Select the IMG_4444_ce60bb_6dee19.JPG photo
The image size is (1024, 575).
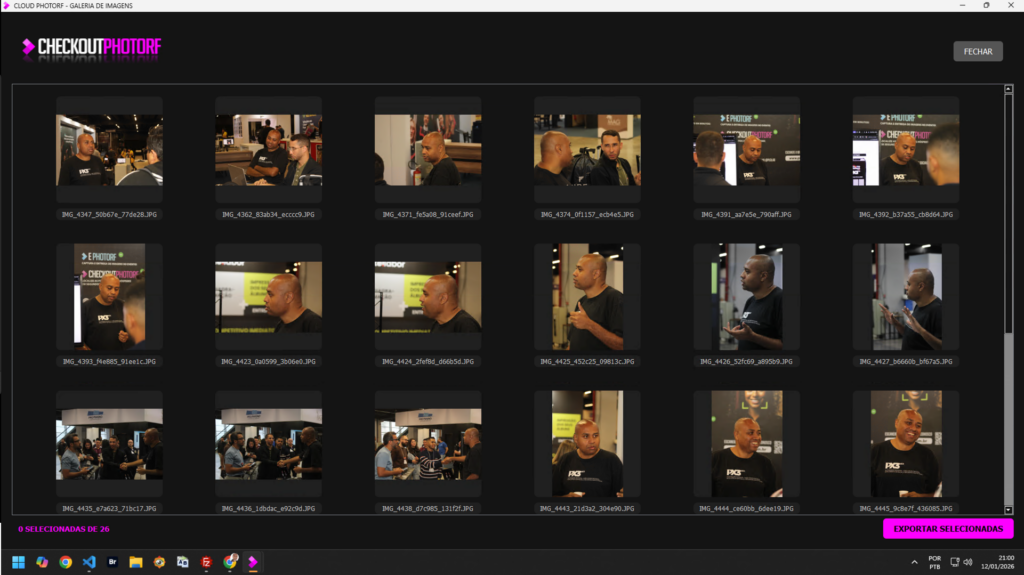[x=746, y=444]
